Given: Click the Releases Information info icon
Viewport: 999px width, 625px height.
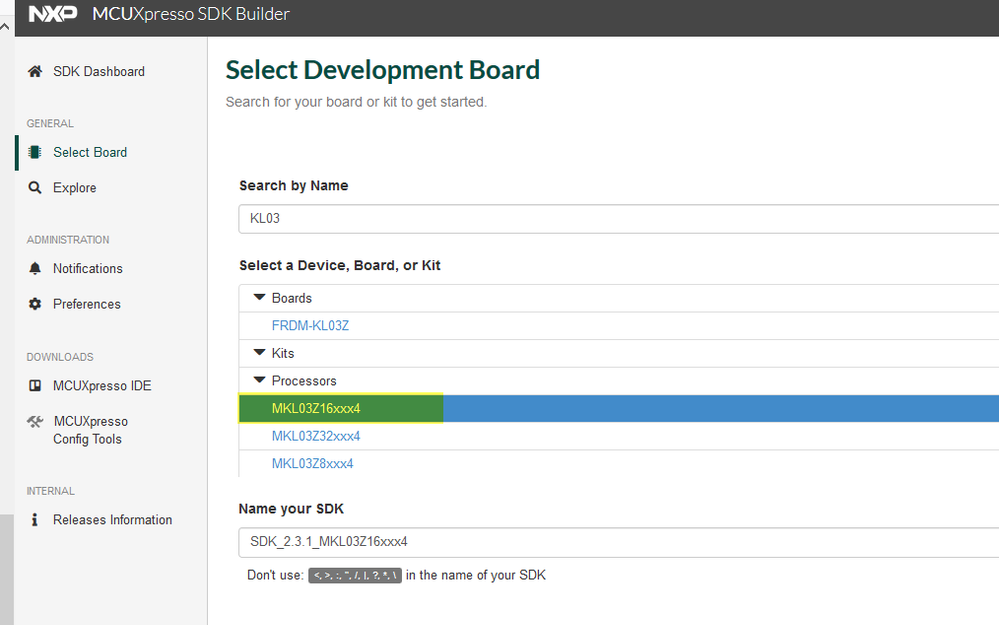Looking at the screenshot, I should (35, 520).
